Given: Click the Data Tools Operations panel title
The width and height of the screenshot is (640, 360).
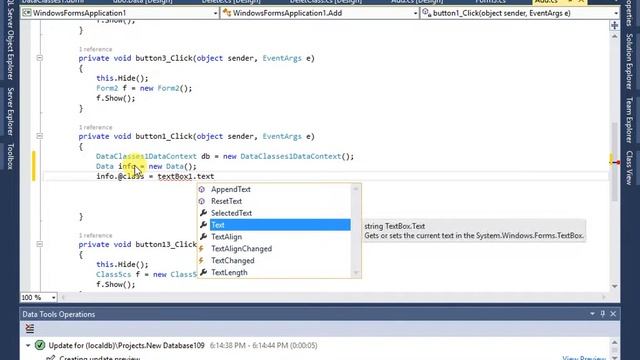Looking at the screenshot, I should pyautogui.click(x=59, y=314).
